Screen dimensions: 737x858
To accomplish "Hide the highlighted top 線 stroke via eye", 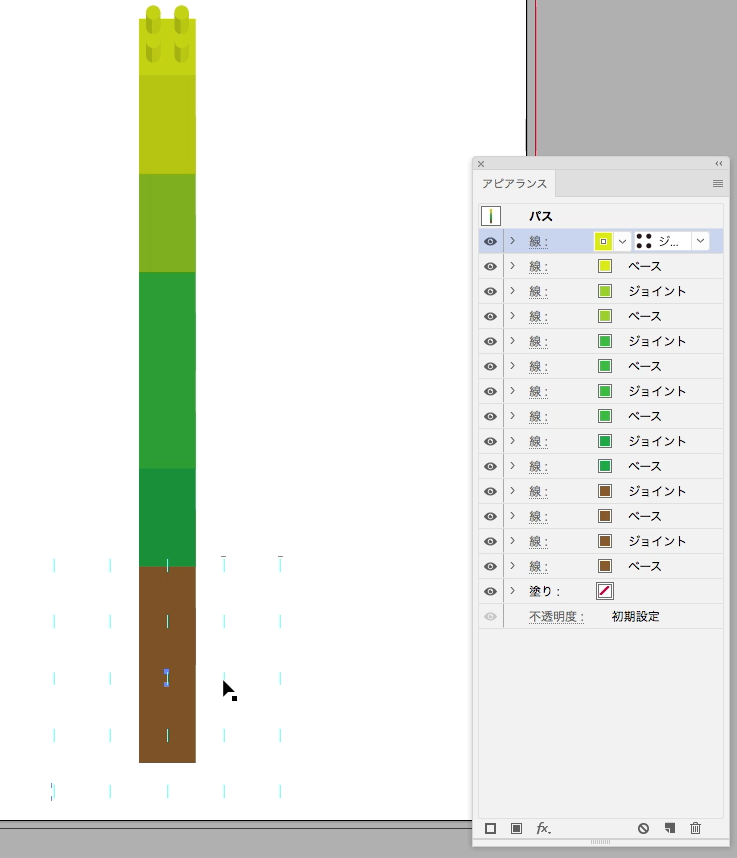I will coord(490,241).
